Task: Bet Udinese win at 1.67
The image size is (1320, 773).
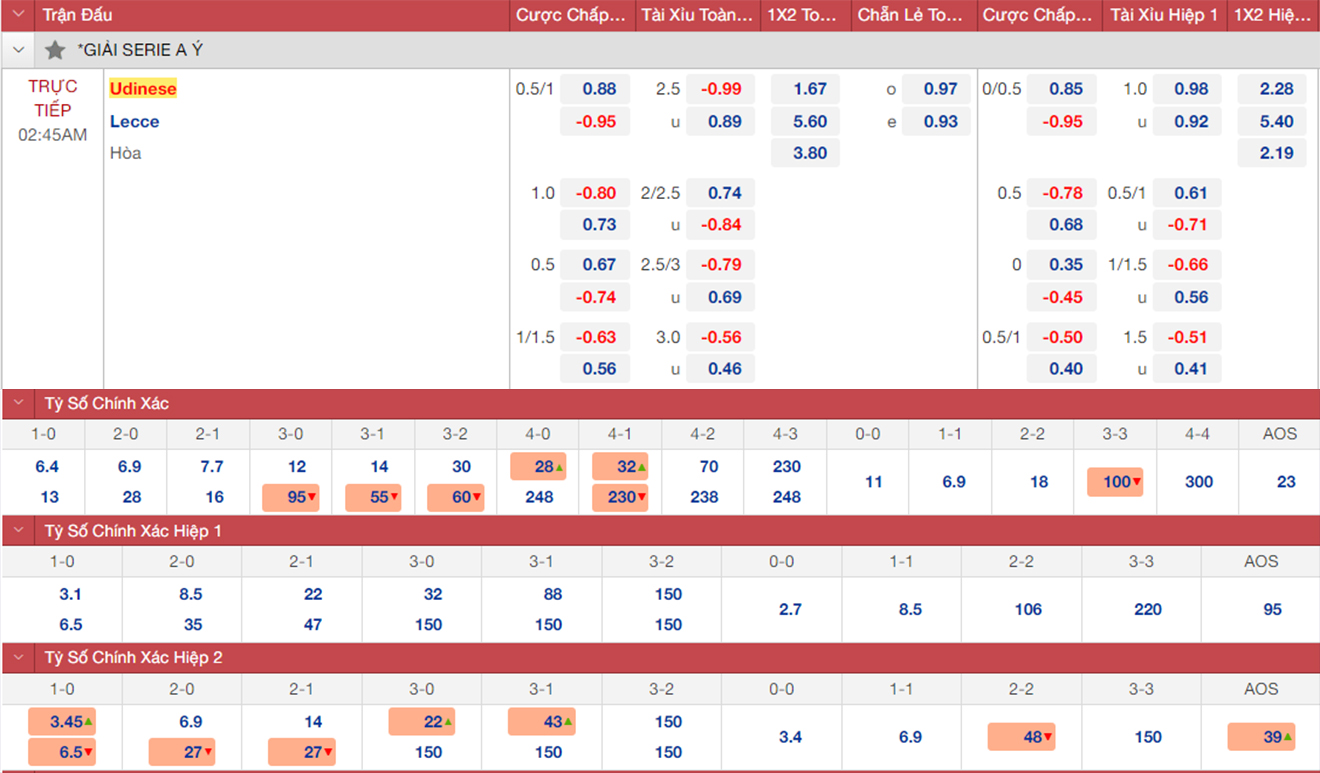Action: point(805,89)
